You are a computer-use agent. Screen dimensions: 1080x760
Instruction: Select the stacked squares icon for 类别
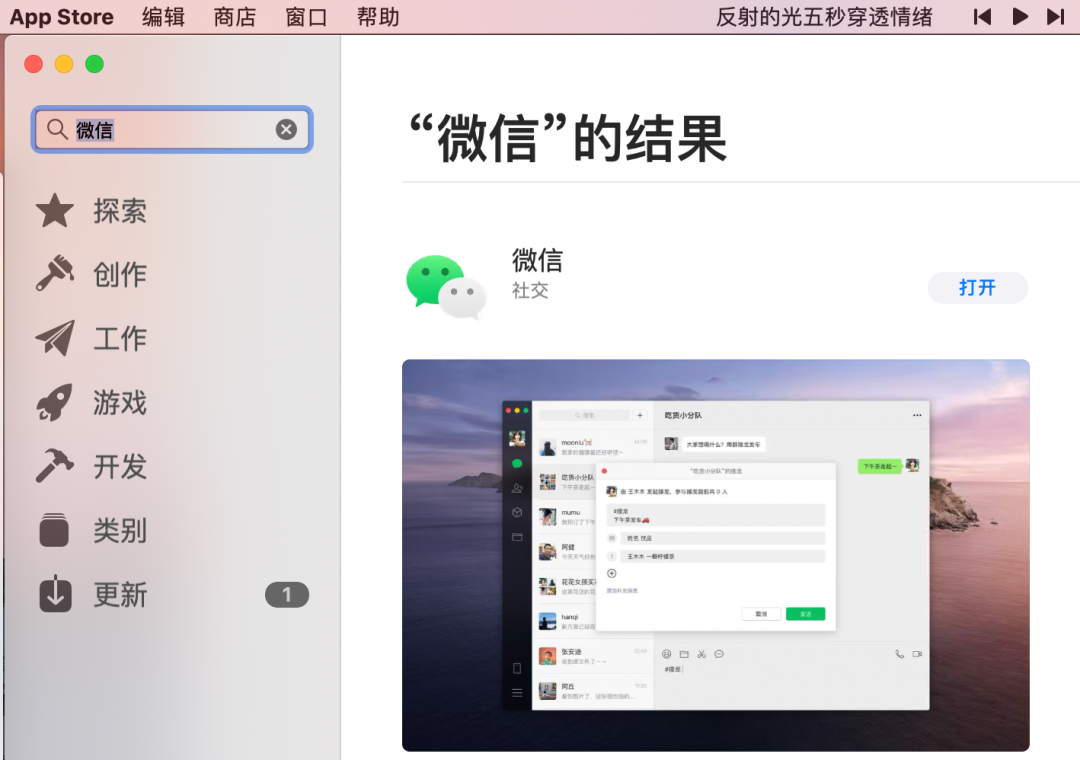(x=55, y=530)
